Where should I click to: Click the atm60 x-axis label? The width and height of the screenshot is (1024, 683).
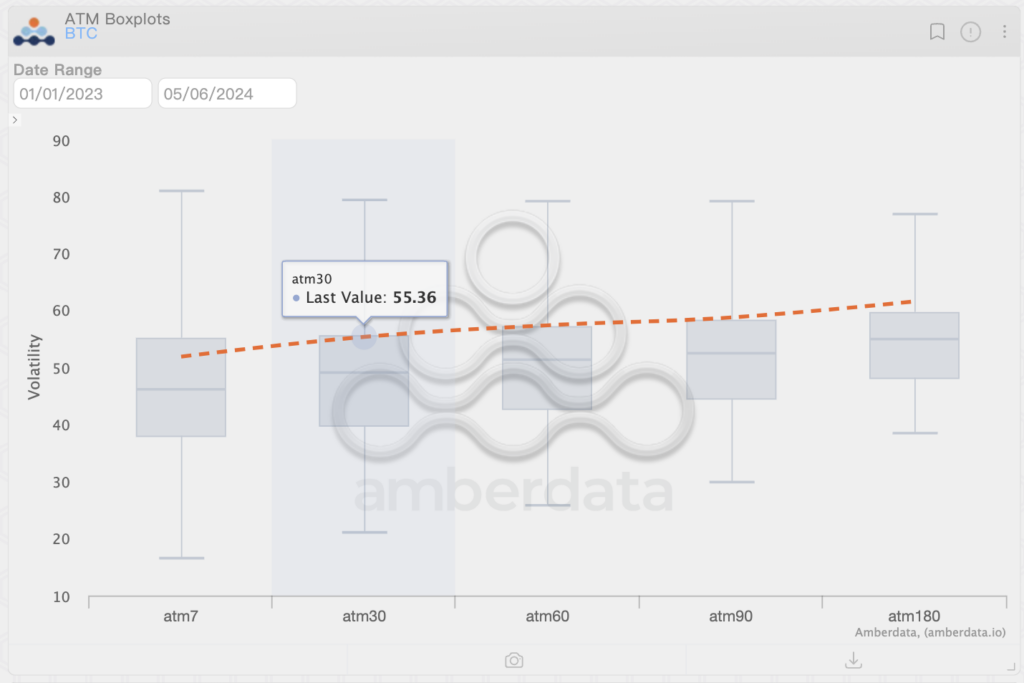pos(547,616)
